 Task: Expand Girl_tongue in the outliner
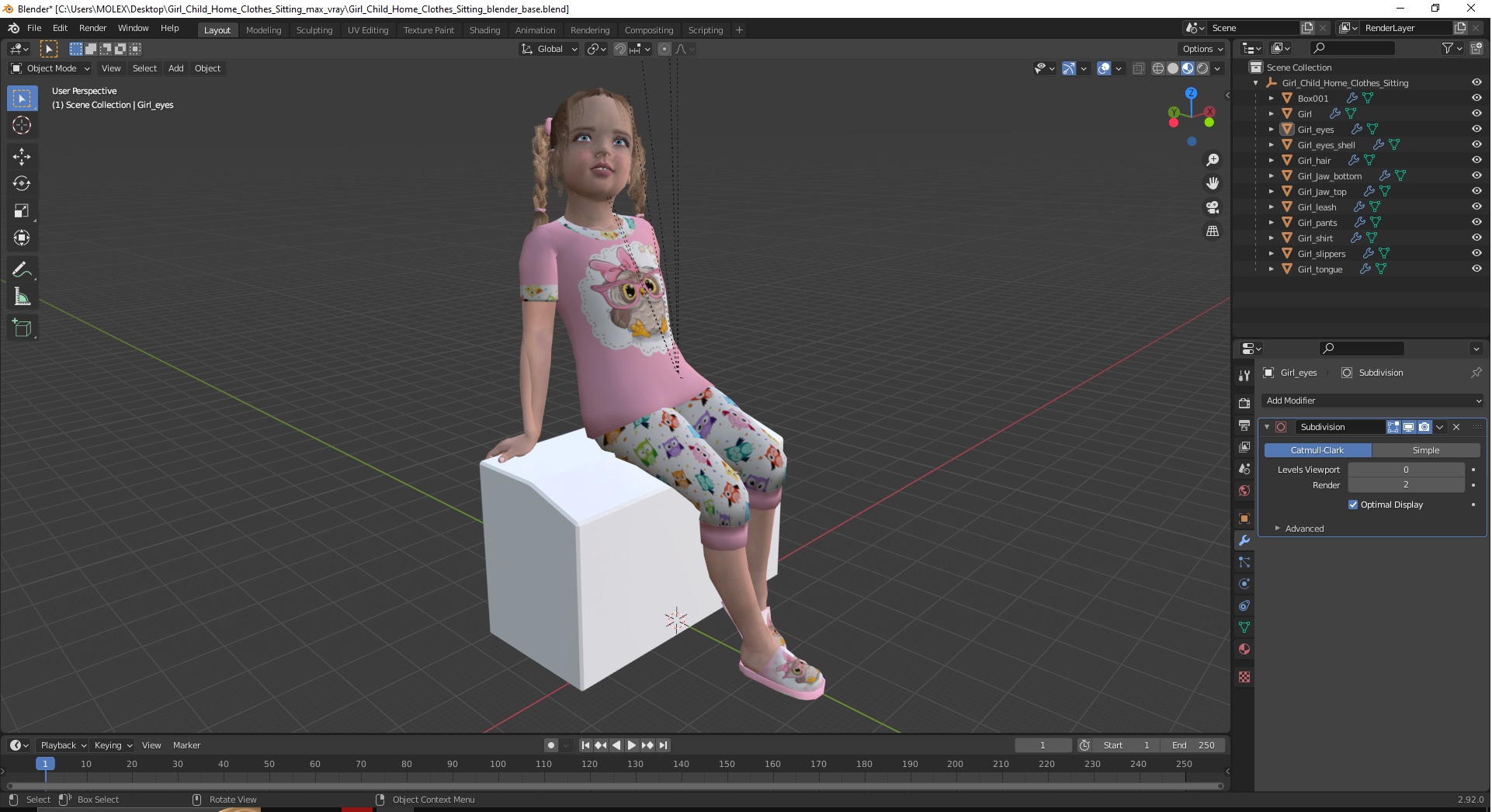pyautogui.click(x=1271, y=269)
